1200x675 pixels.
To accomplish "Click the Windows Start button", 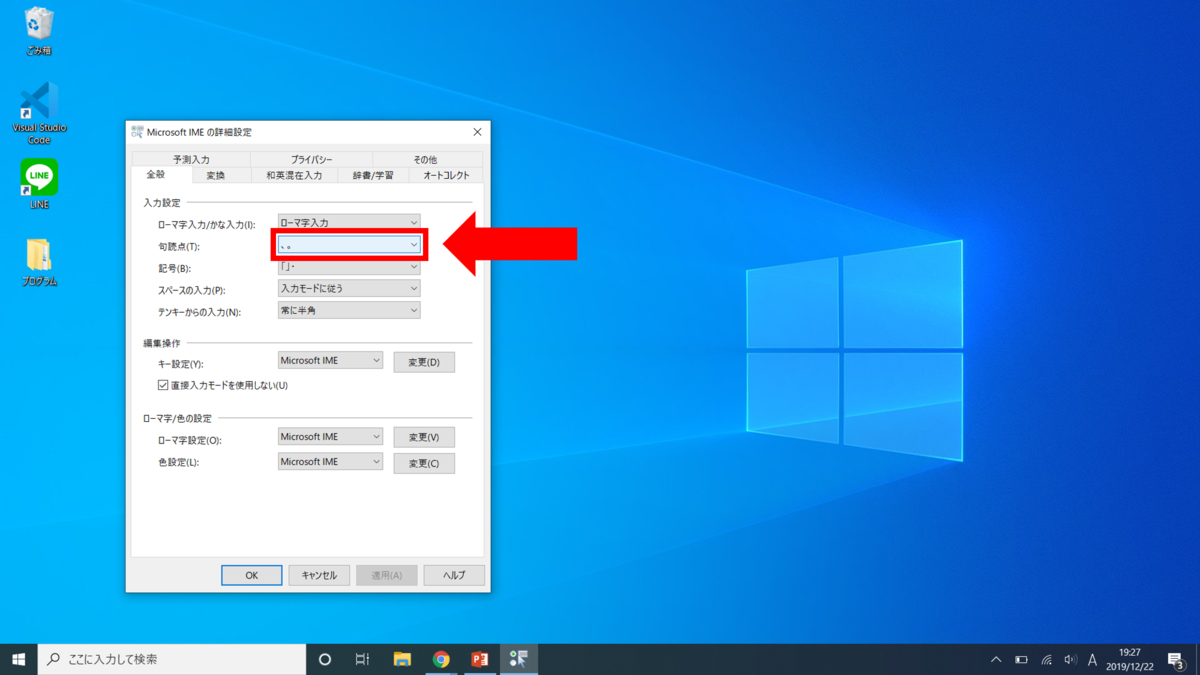I will point(18,659).
